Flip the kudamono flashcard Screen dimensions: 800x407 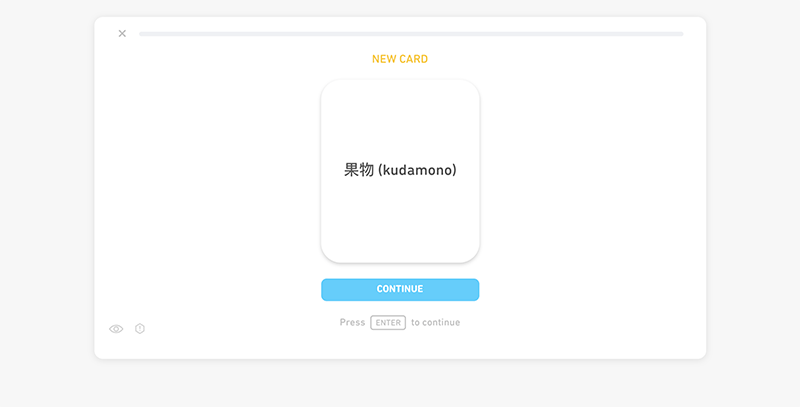(x=400, y=171)
